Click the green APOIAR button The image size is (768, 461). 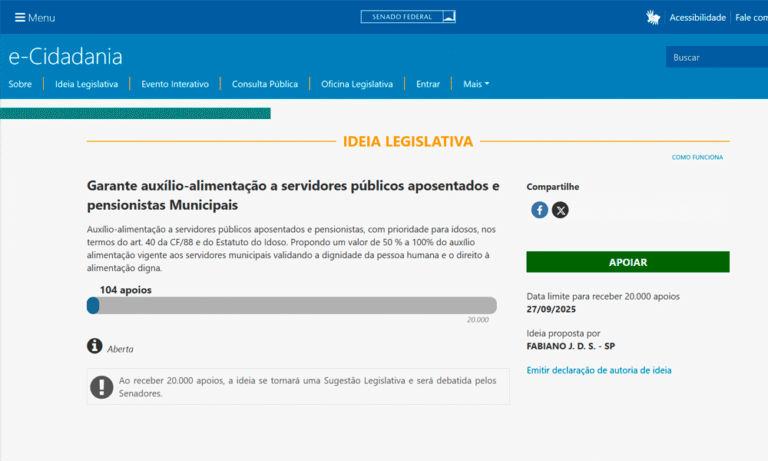point(628,262)
